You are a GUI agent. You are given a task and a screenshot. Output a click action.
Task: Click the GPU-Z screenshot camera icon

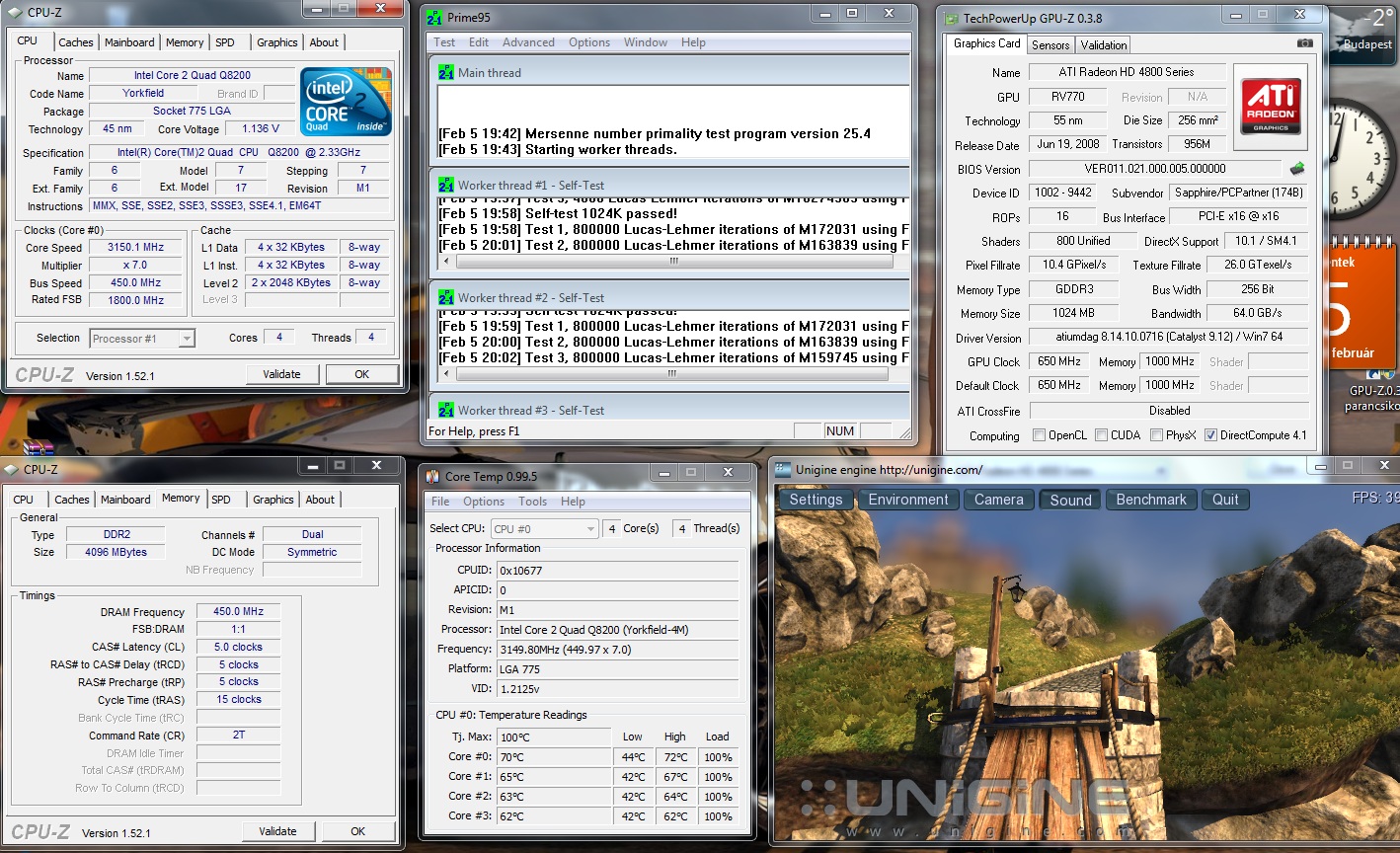click(x=1304, y=44)
